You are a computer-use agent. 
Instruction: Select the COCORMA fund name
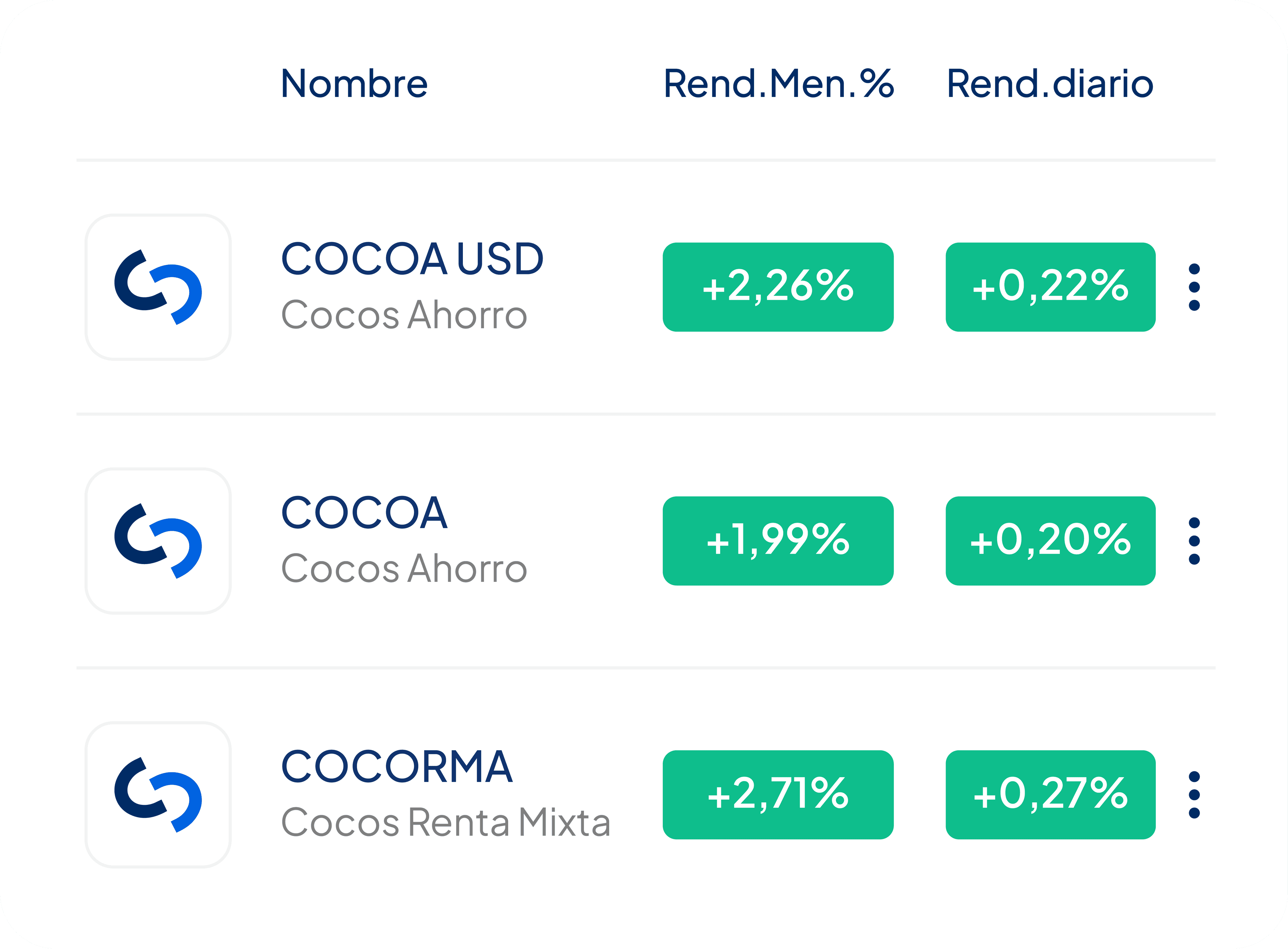coord(397,767)
